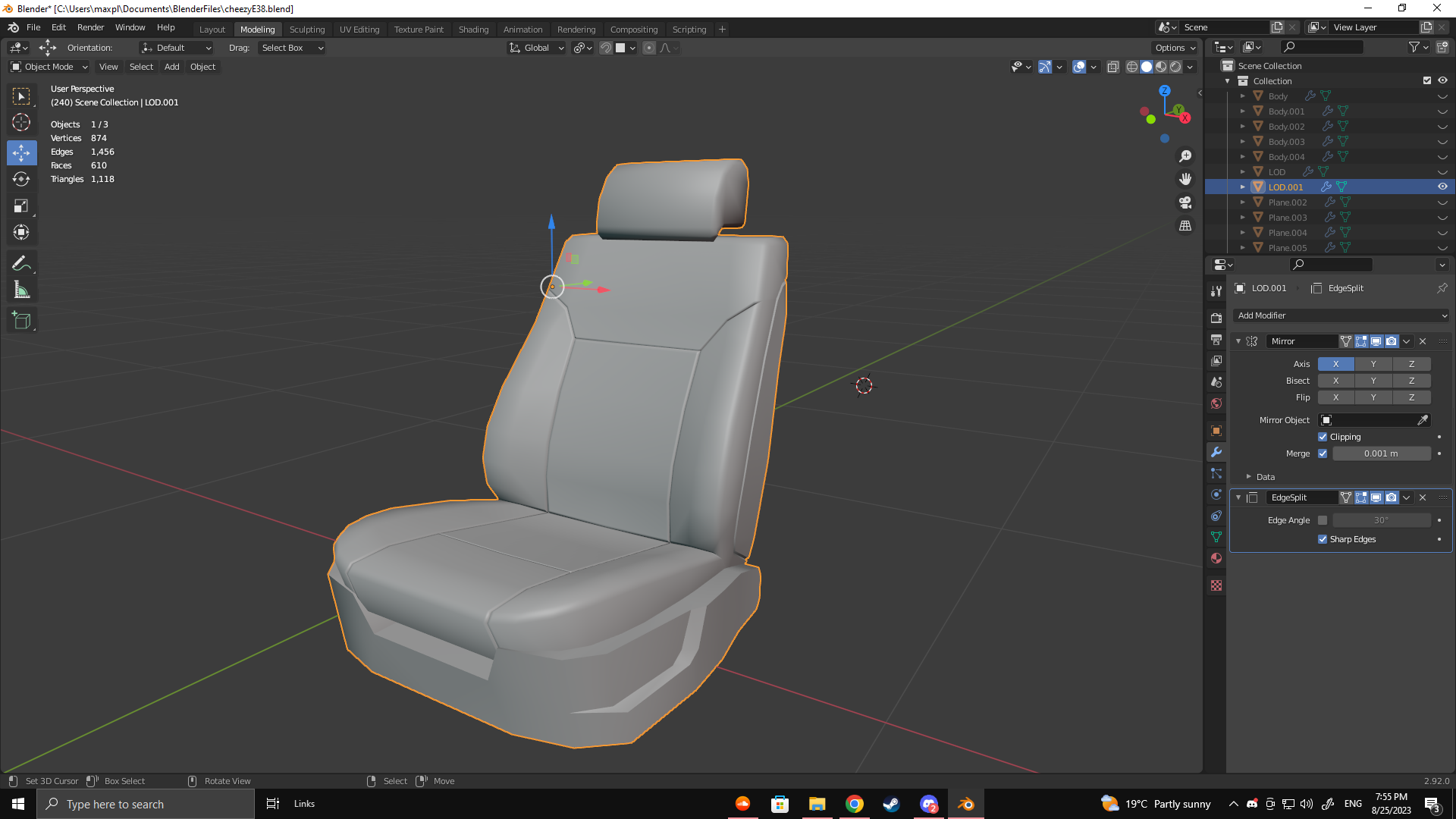
Task: Open Chrome from the Windows taskbar
Action: 855,804
